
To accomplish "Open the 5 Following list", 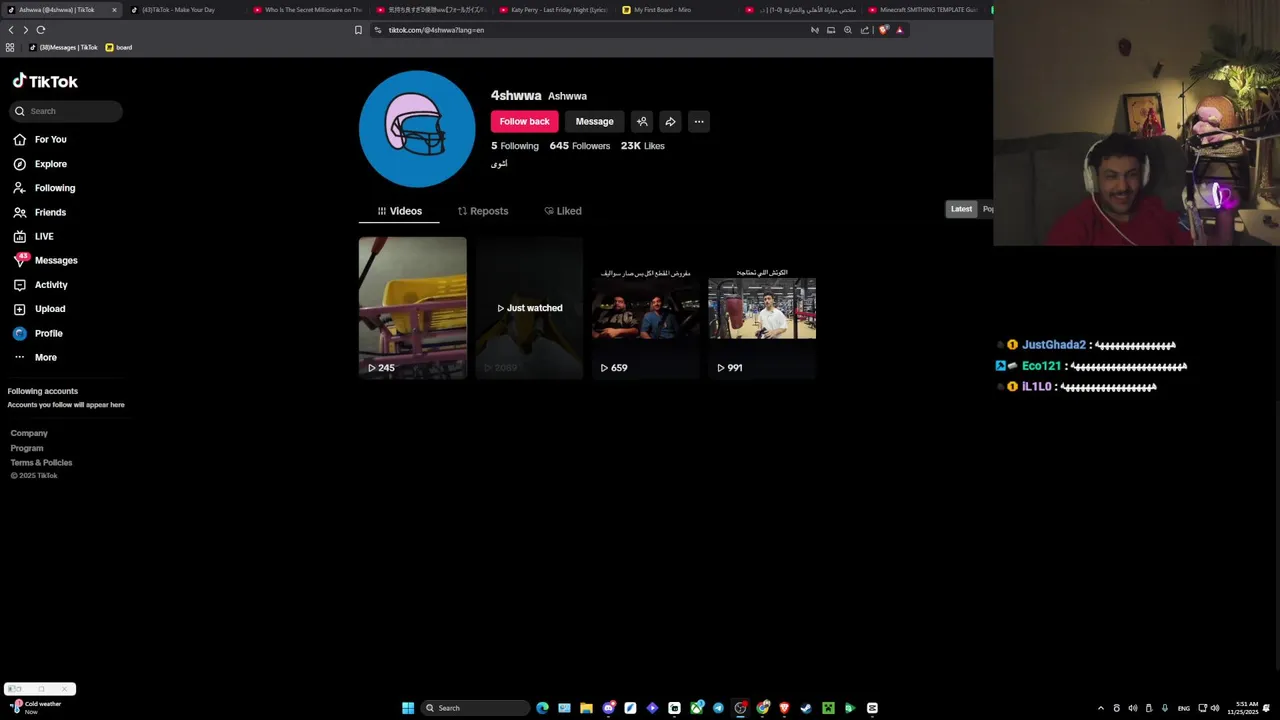I will coord(514,146).
